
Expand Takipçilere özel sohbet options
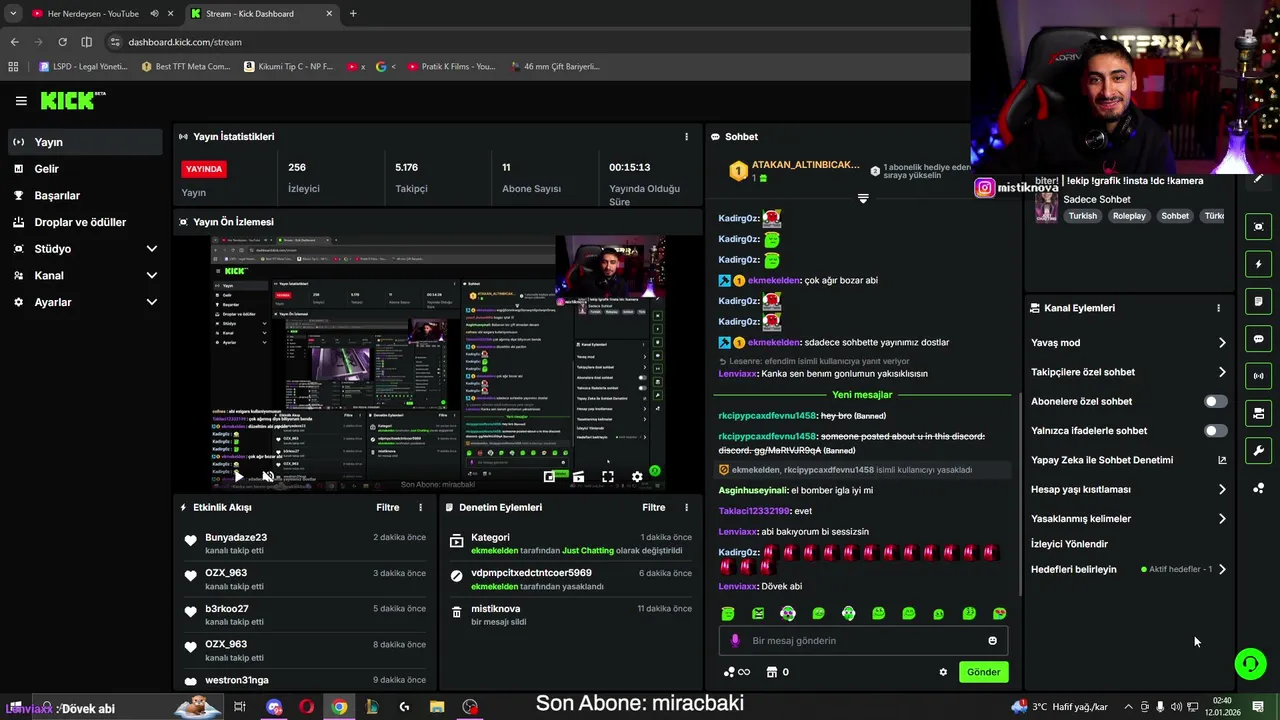pos(1129,372)
